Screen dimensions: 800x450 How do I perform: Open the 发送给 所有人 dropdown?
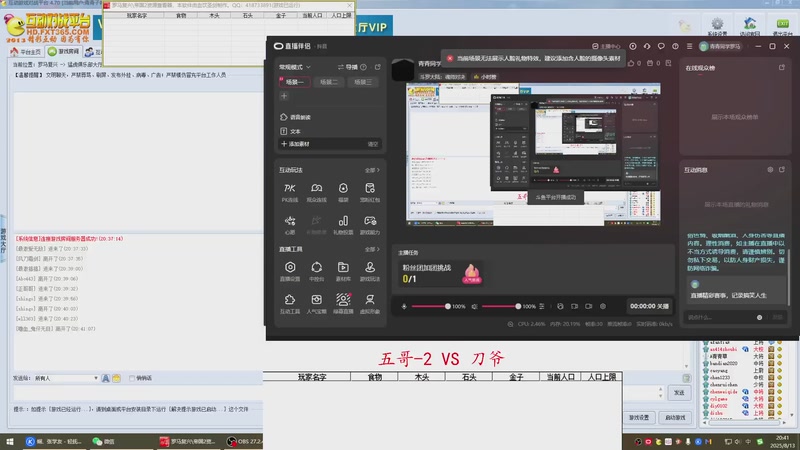click(66, 378)
